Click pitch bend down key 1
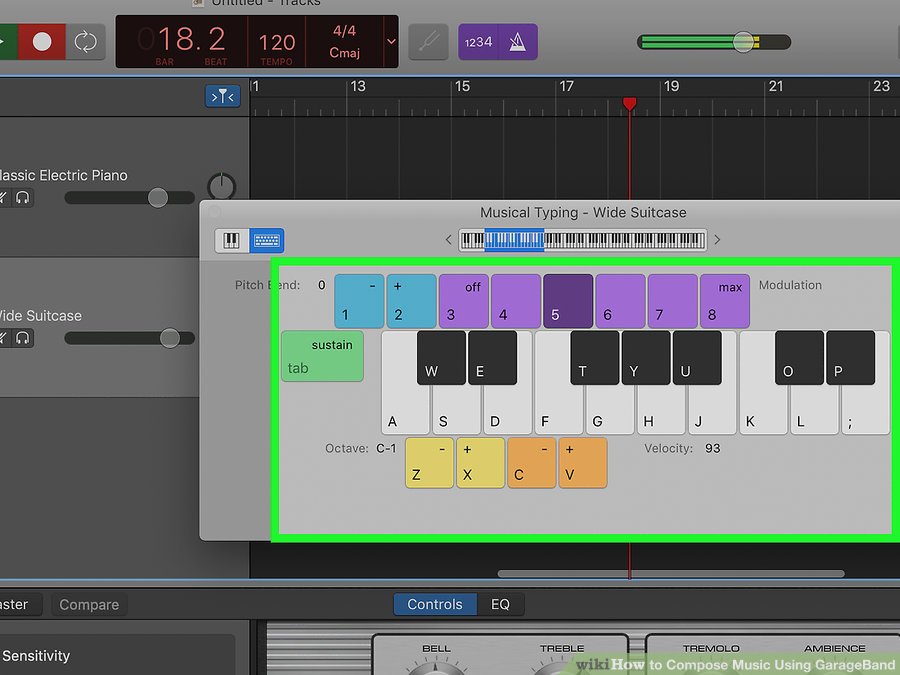 [359, 301]
